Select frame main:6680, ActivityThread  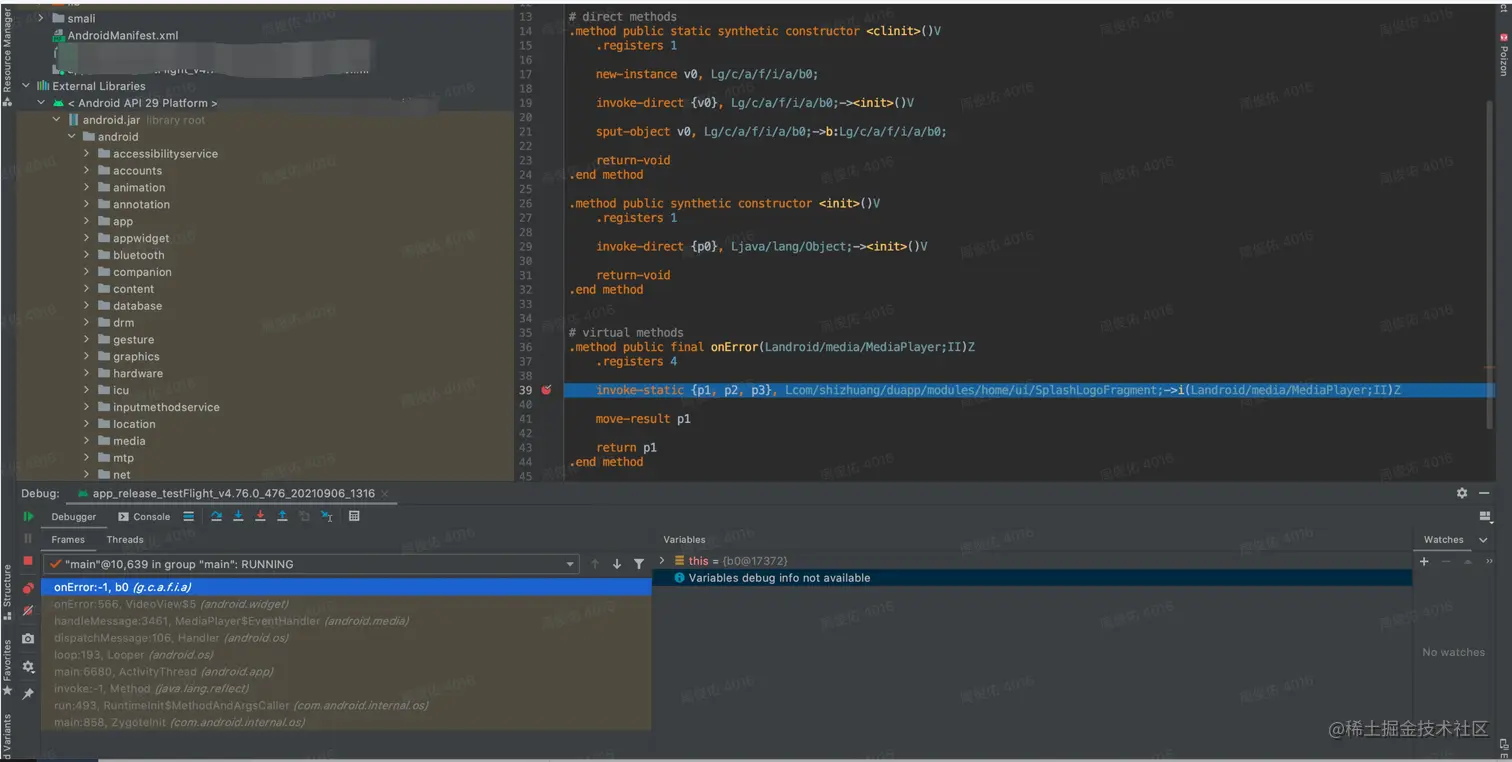(346, 672)
